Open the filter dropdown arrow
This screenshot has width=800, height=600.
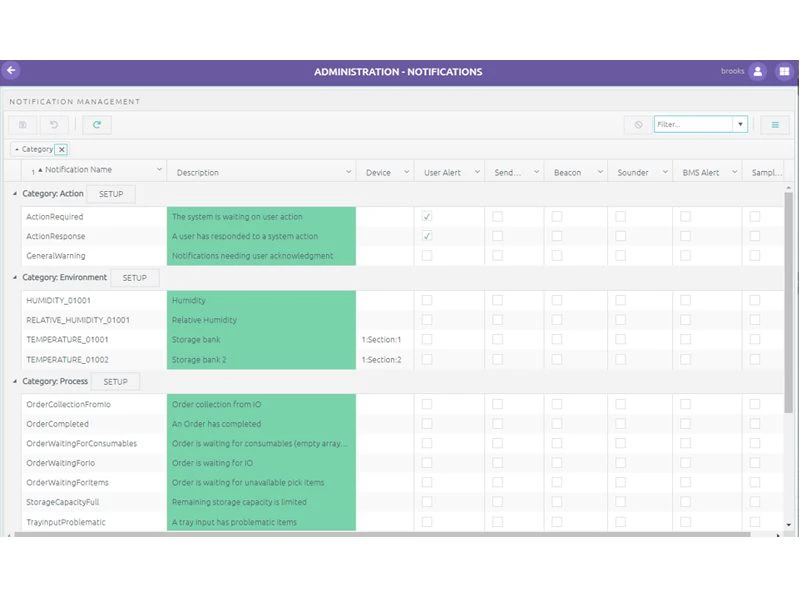(x=738, y=123)
